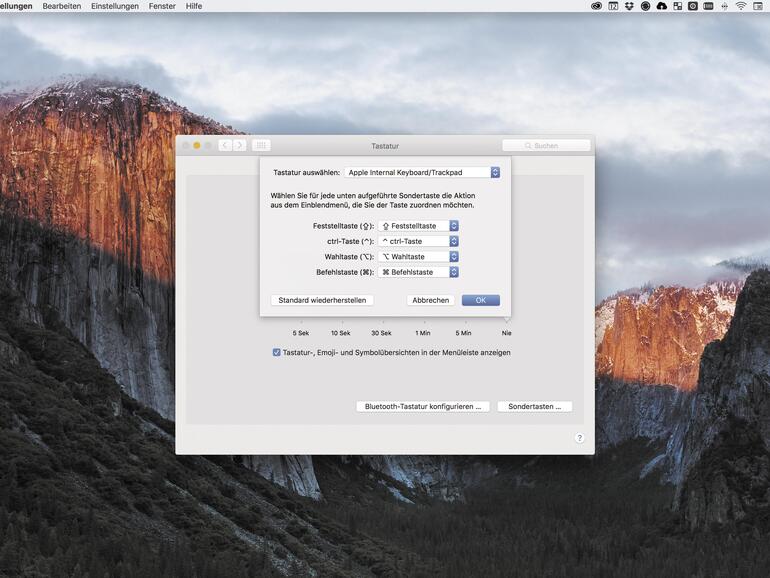Click the cloud upload menu bar icon
This screenshot has height=578, width=770.
pyautogui.click(x=661, y=6)
